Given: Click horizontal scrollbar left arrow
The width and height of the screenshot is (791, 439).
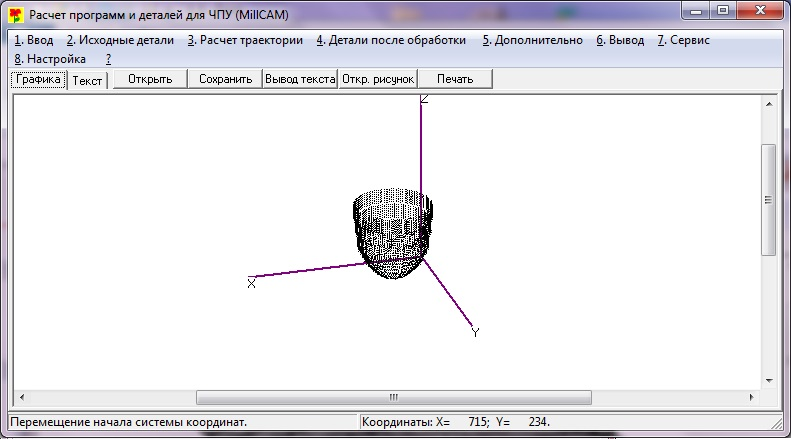Looking at the screenshot, I should pos(22,398).
